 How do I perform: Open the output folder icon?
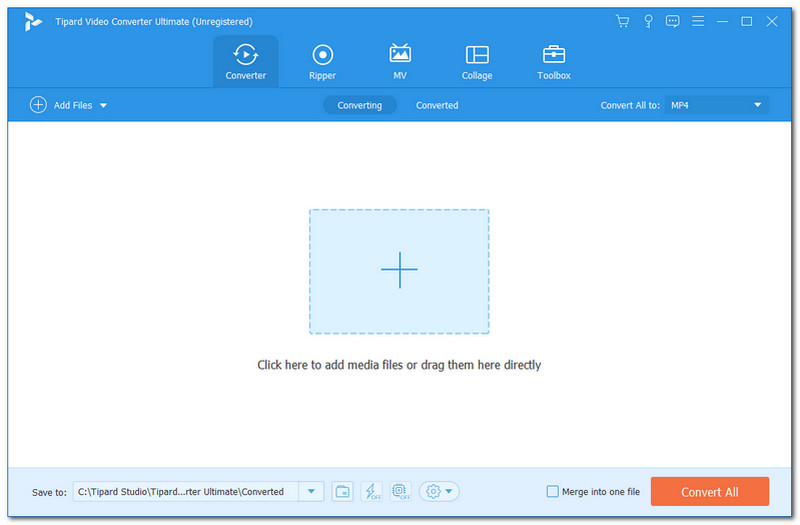tap(342, 492)
